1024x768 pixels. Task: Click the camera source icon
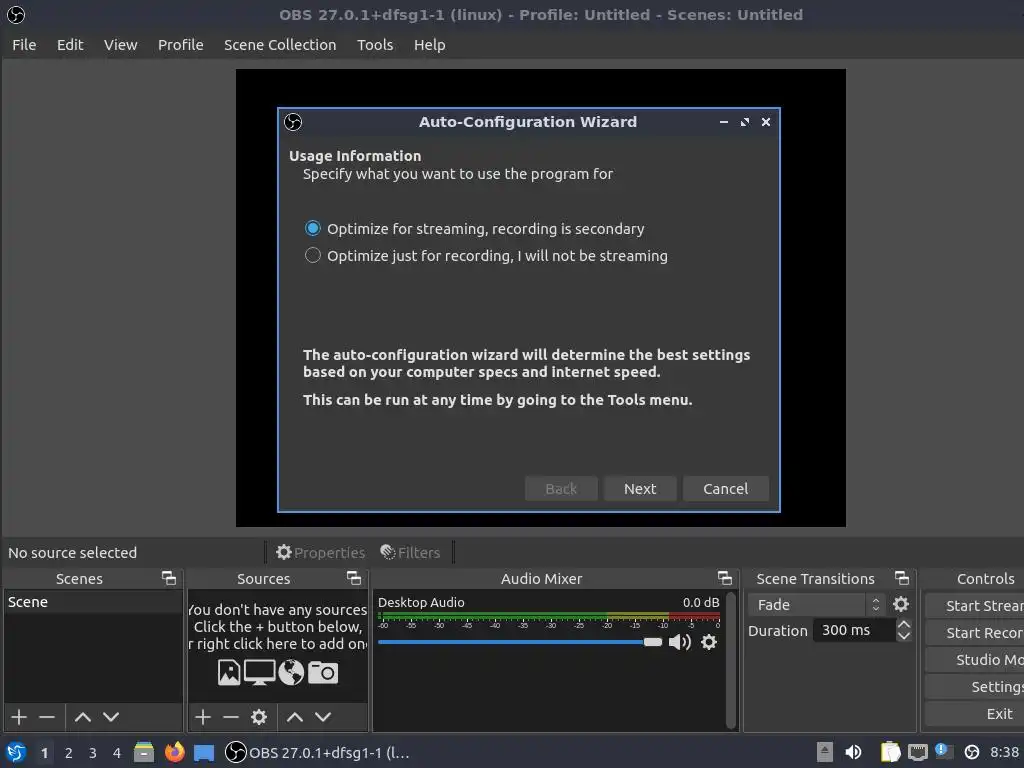[x=323, y=673]
